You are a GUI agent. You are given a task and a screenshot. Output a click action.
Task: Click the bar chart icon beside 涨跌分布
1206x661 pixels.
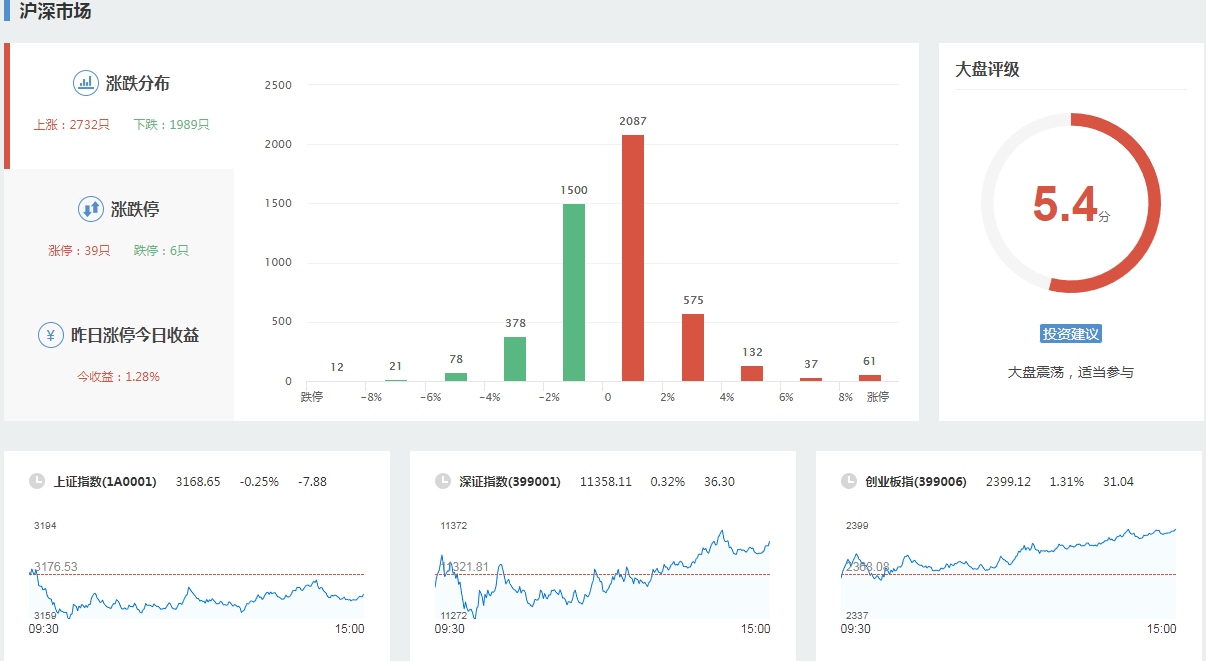pyautogui.click(x=86, y=83)
